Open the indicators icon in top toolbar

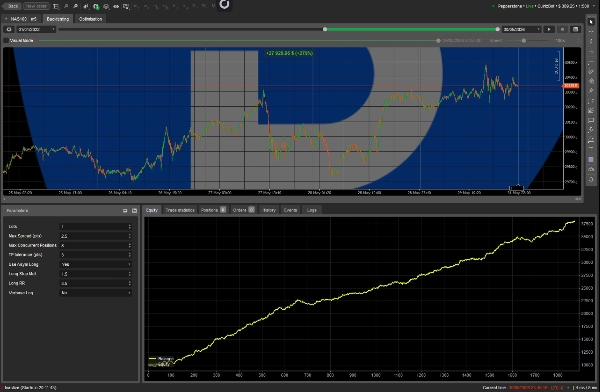(86, 6)
